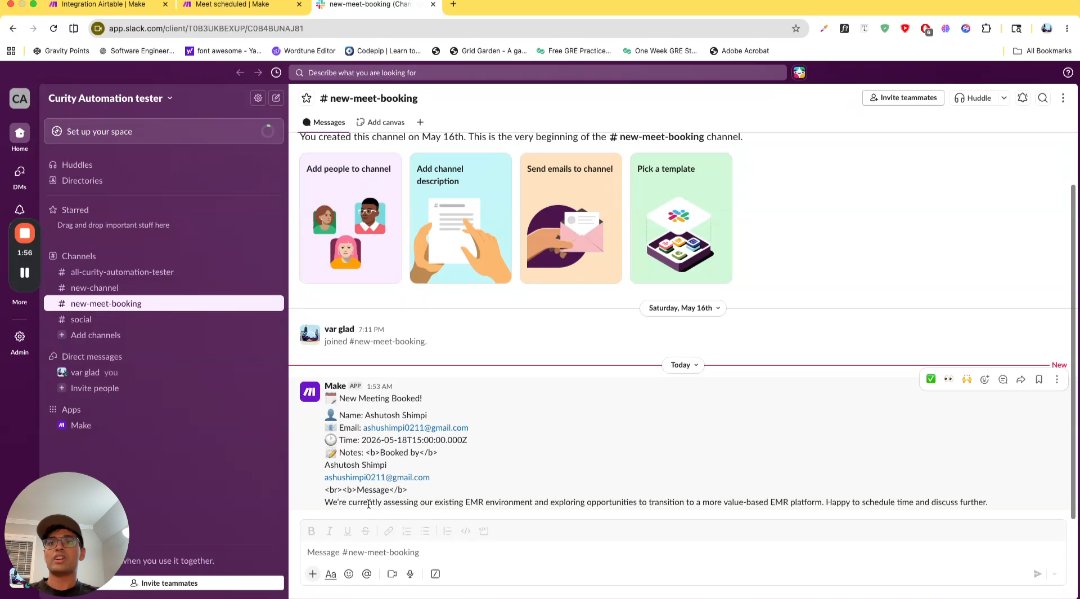Open more actions on Make message
Screen dimensions: 1080x599
(1057, 379)
